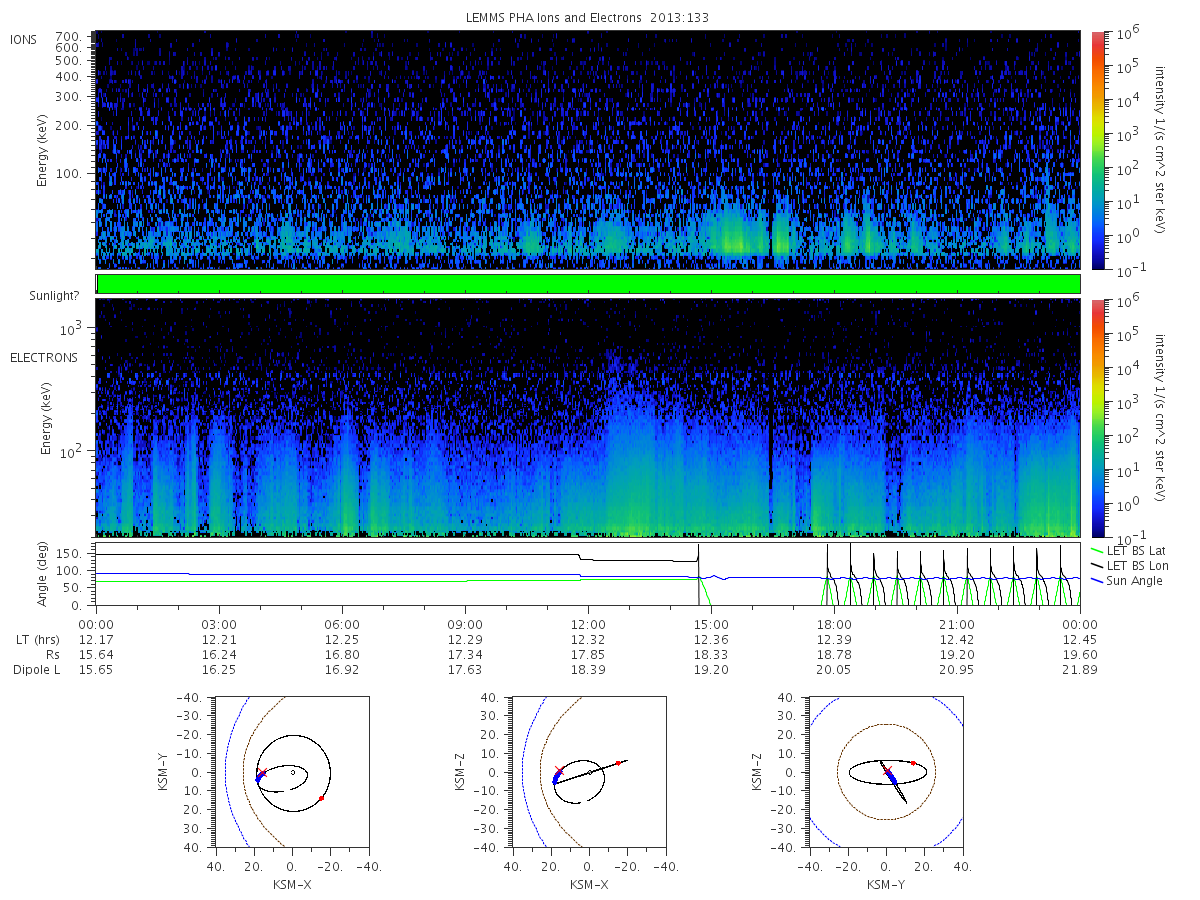Image resolution: width=1200 pixels, height=900 pixels.
Task: Click the ELECTRONS label of middle spectrogram
Action: coord(44,358)
